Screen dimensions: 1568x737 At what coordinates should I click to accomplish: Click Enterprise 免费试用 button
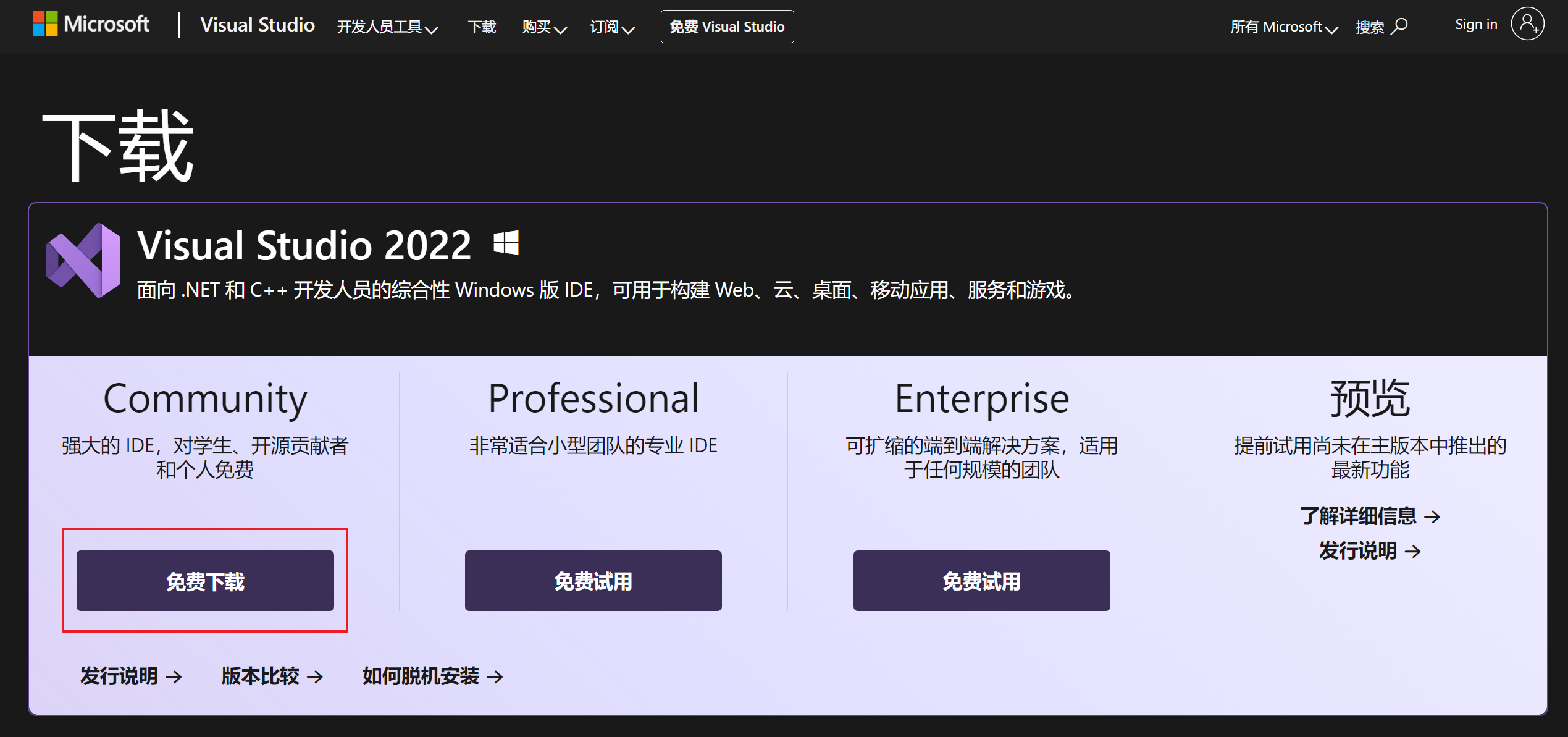[x=981, y=581]
